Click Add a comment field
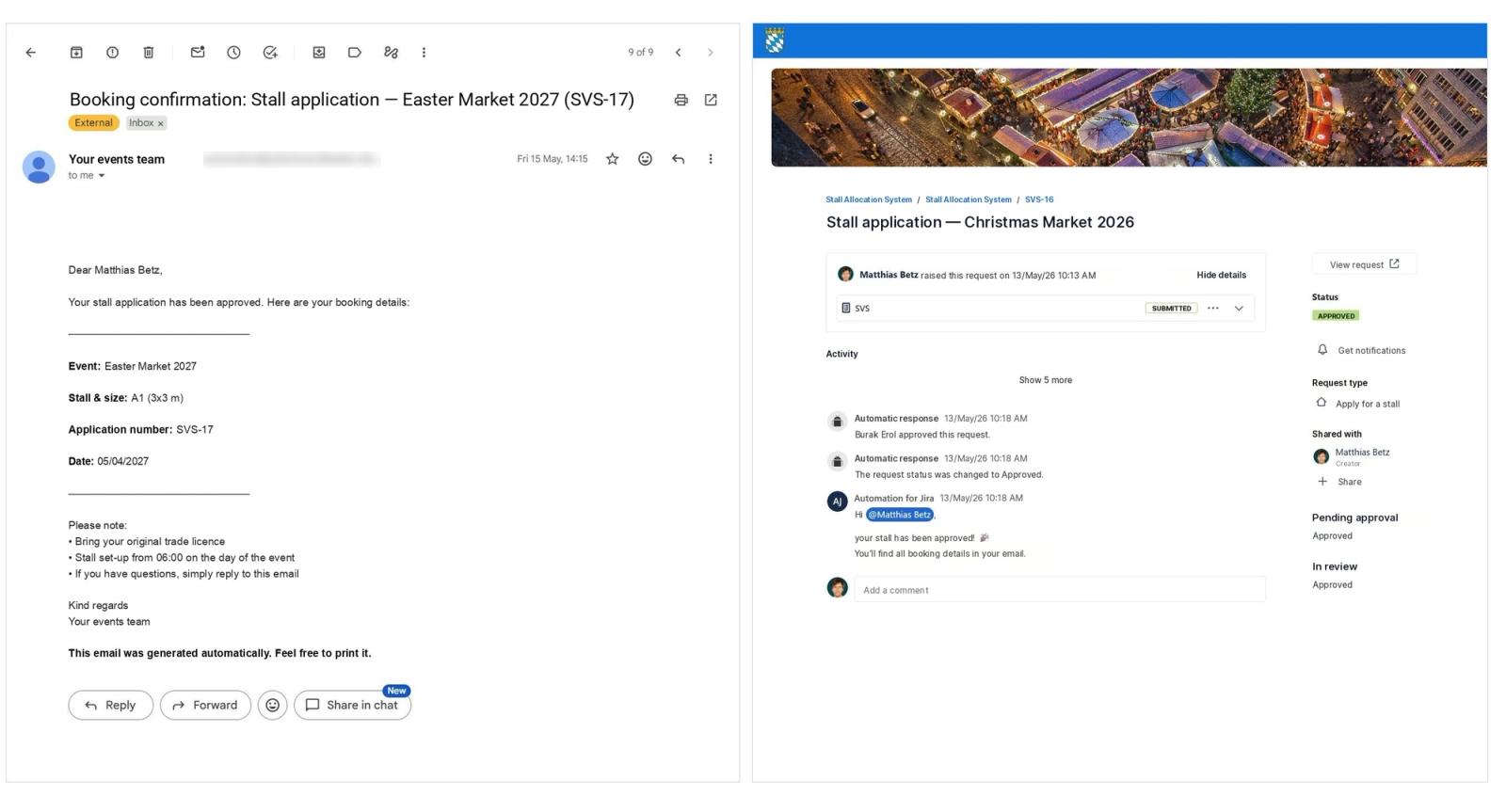1506x812 pixels. coord(1059,590)
